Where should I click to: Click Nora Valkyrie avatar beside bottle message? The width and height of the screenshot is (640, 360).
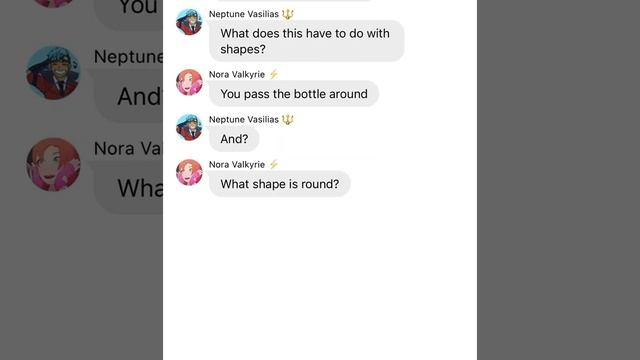(189, 82)
